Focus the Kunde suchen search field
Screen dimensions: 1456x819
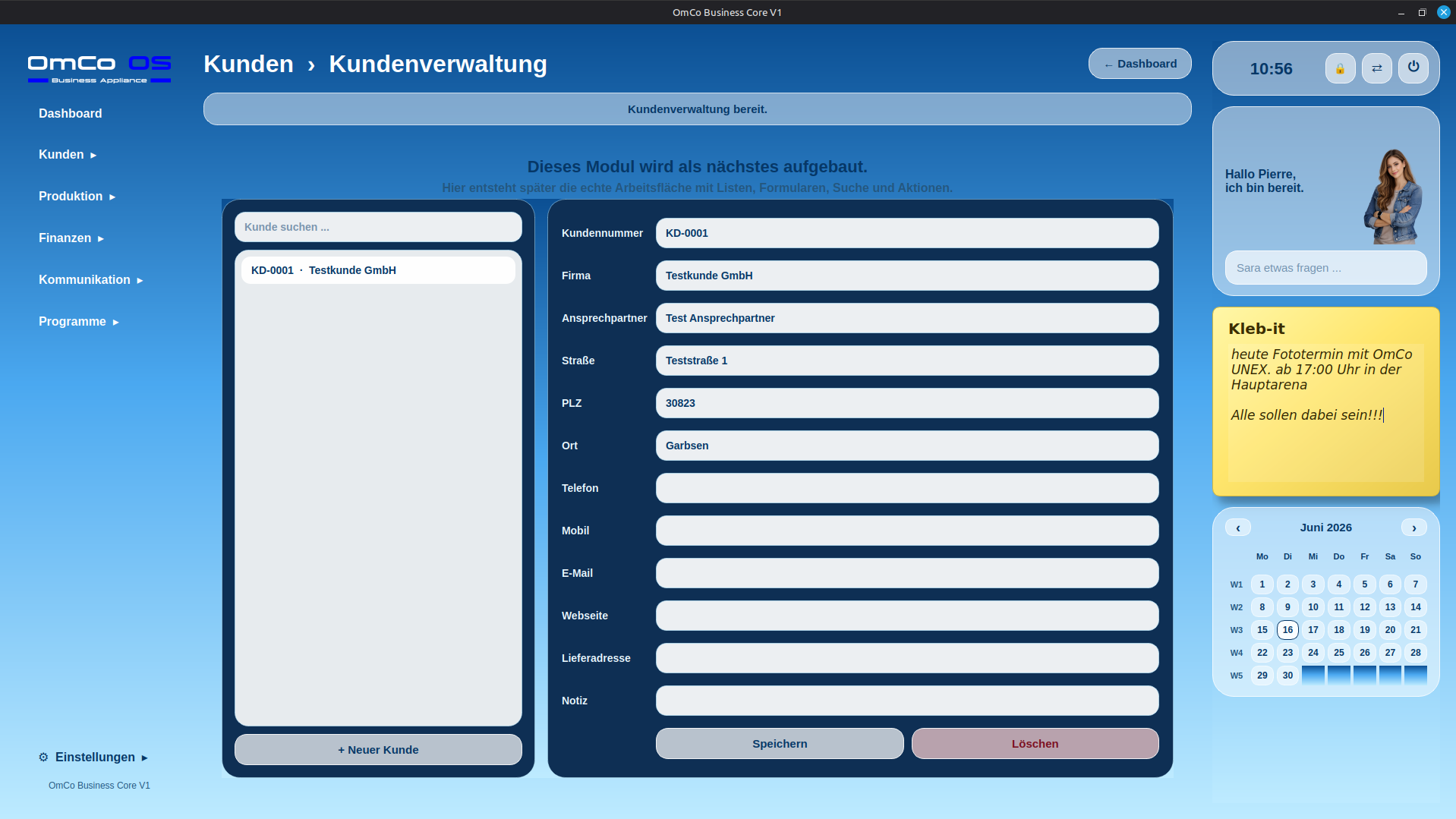tap(378, 227)
